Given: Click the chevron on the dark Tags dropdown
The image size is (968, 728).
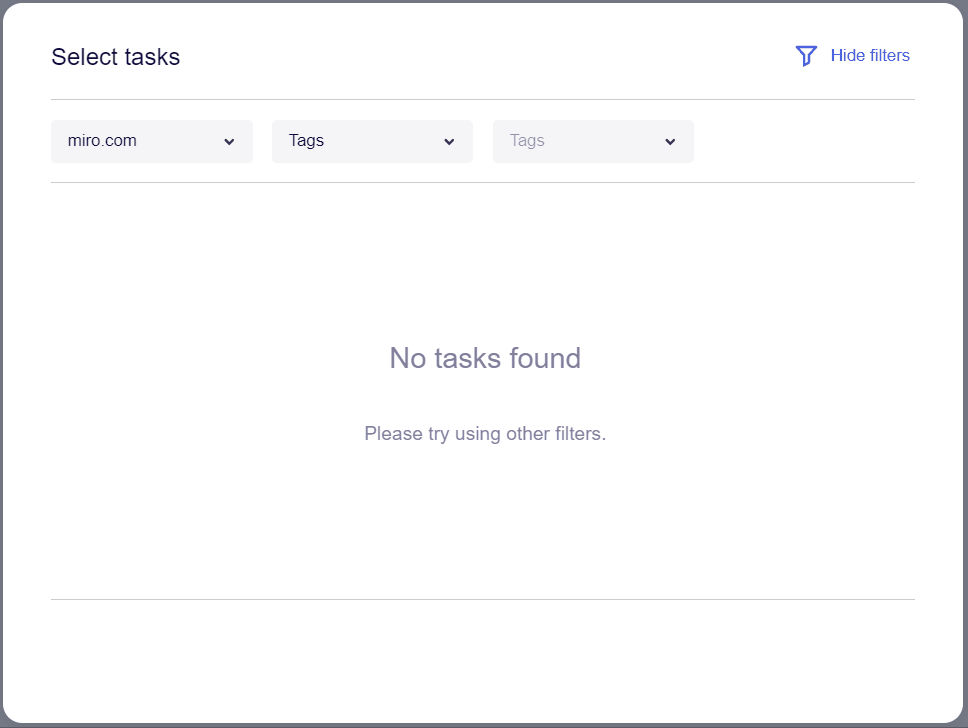Looking at the screenshot, I should click(x=449, y=142).
